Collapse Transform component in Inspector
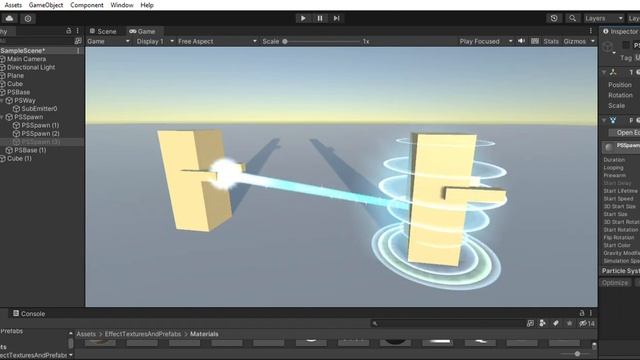The width and height of the screenshot is (640, 360). [604, 72]
